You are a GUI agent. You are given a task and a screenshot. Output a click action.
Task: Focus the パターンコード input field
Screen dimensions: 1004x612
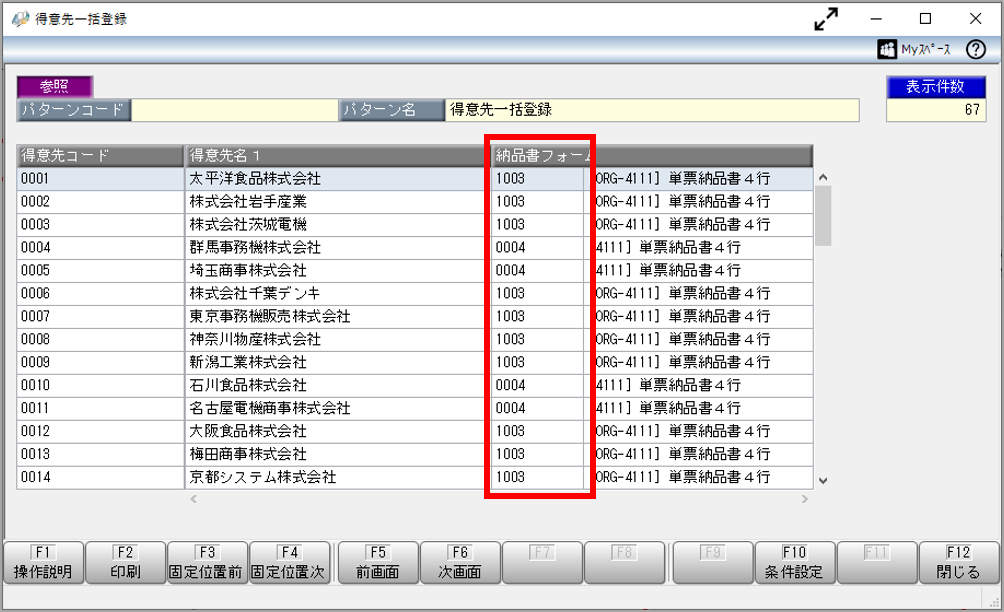click(x=234, y=110)
